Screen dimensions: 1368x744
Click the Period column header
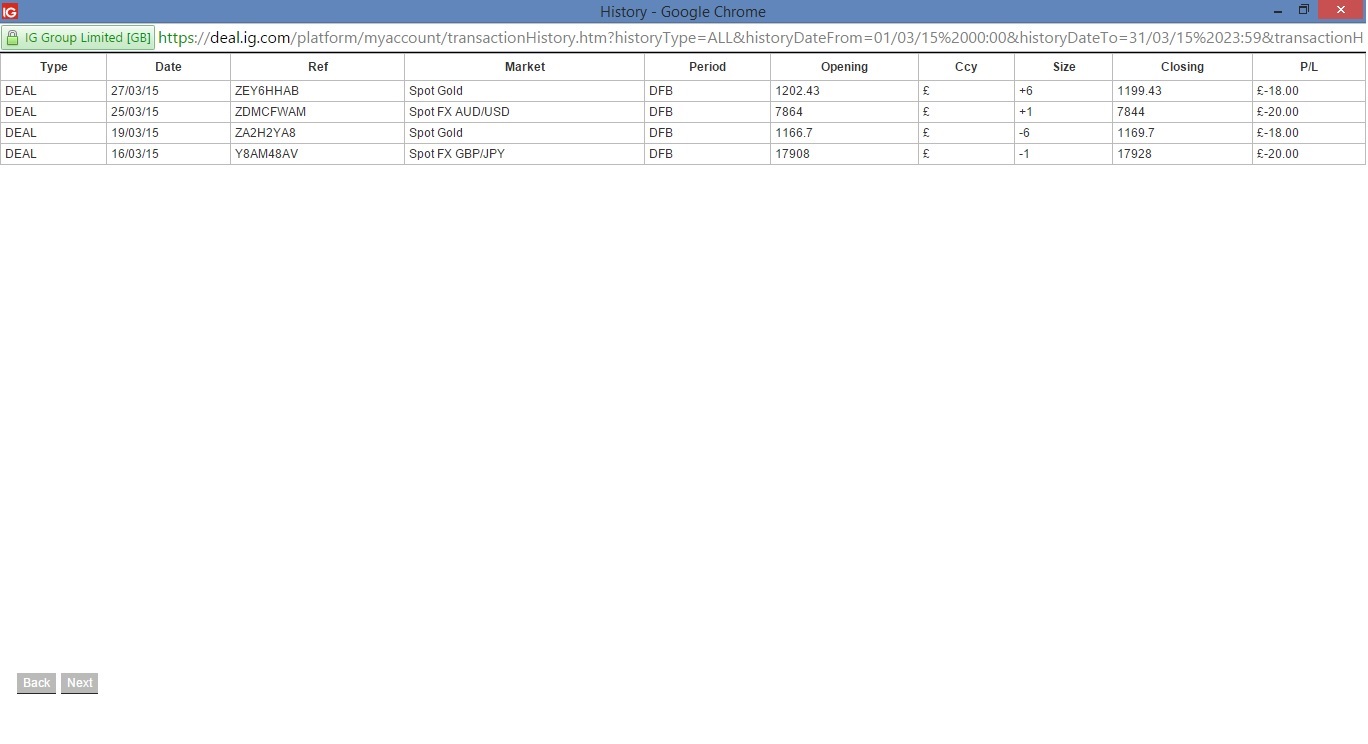(708, 67)
